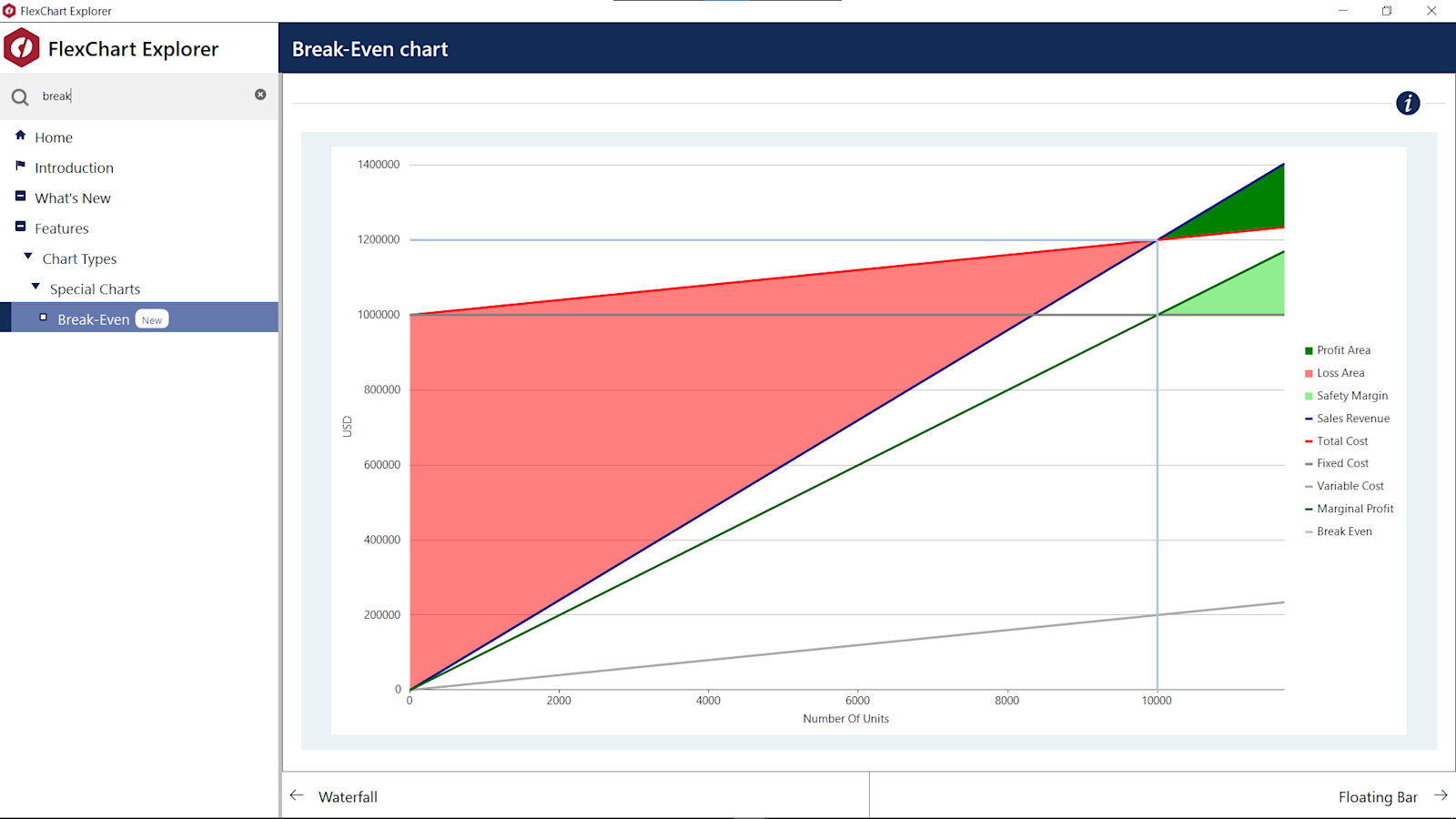The width and height of the screenshot is (1456, 819).
Task: Click the search magnifier icon
Action: (x=20, y=96)
